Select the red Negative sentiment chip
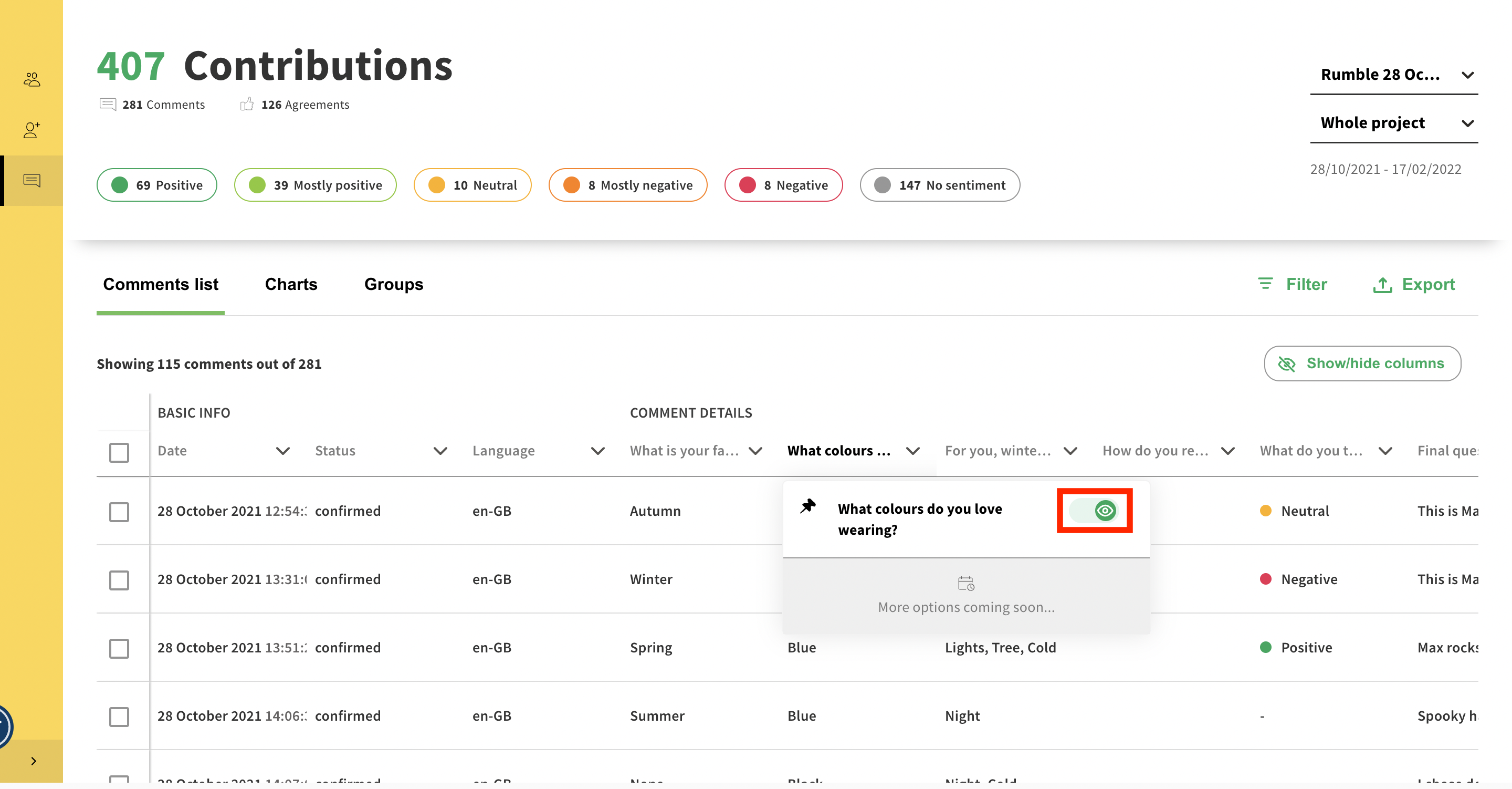This screenshot has height=789, width=1512. pyautogui.click(x=783, y=185)
